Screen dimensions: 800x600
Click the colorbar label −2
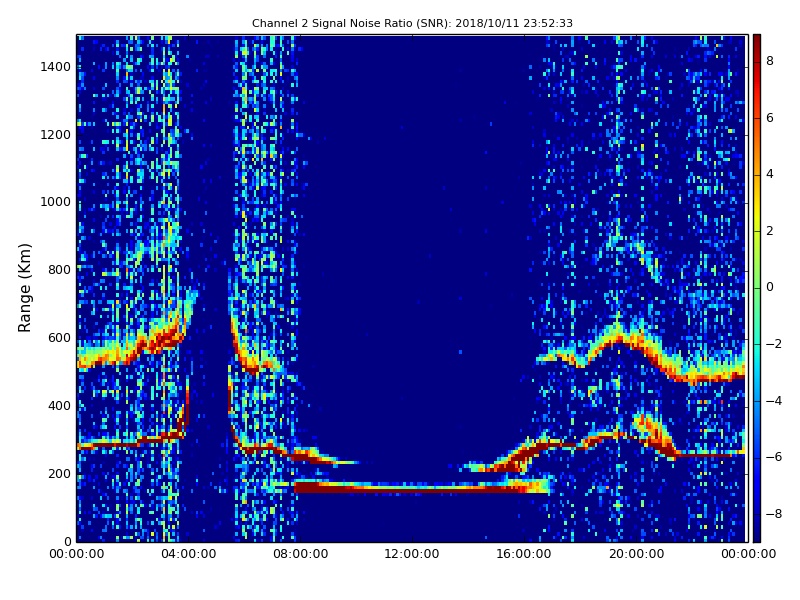pyautogui.click(x=773, y=344)
